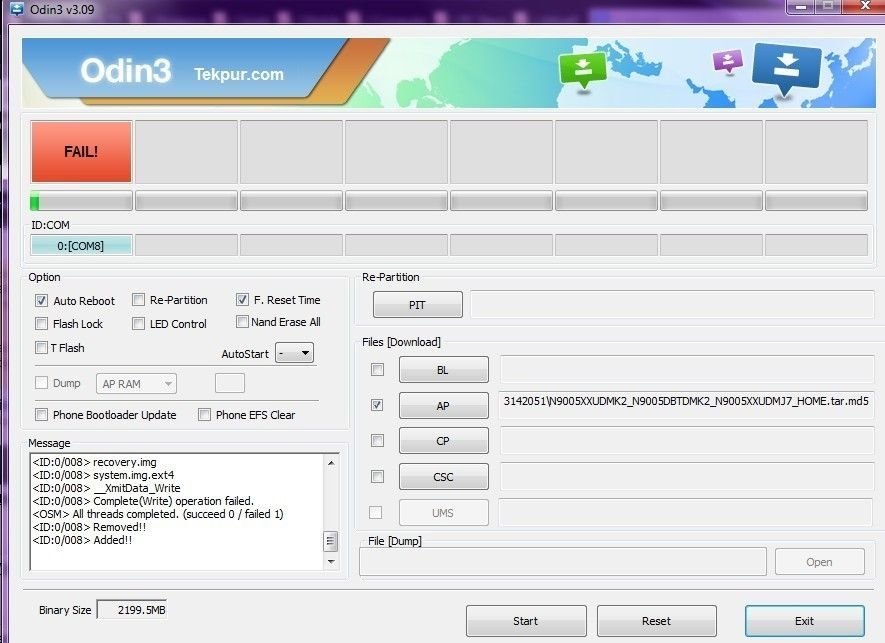Click the Reset button
The height and width of the screenshot is (643, 885).
coord(657,621)
